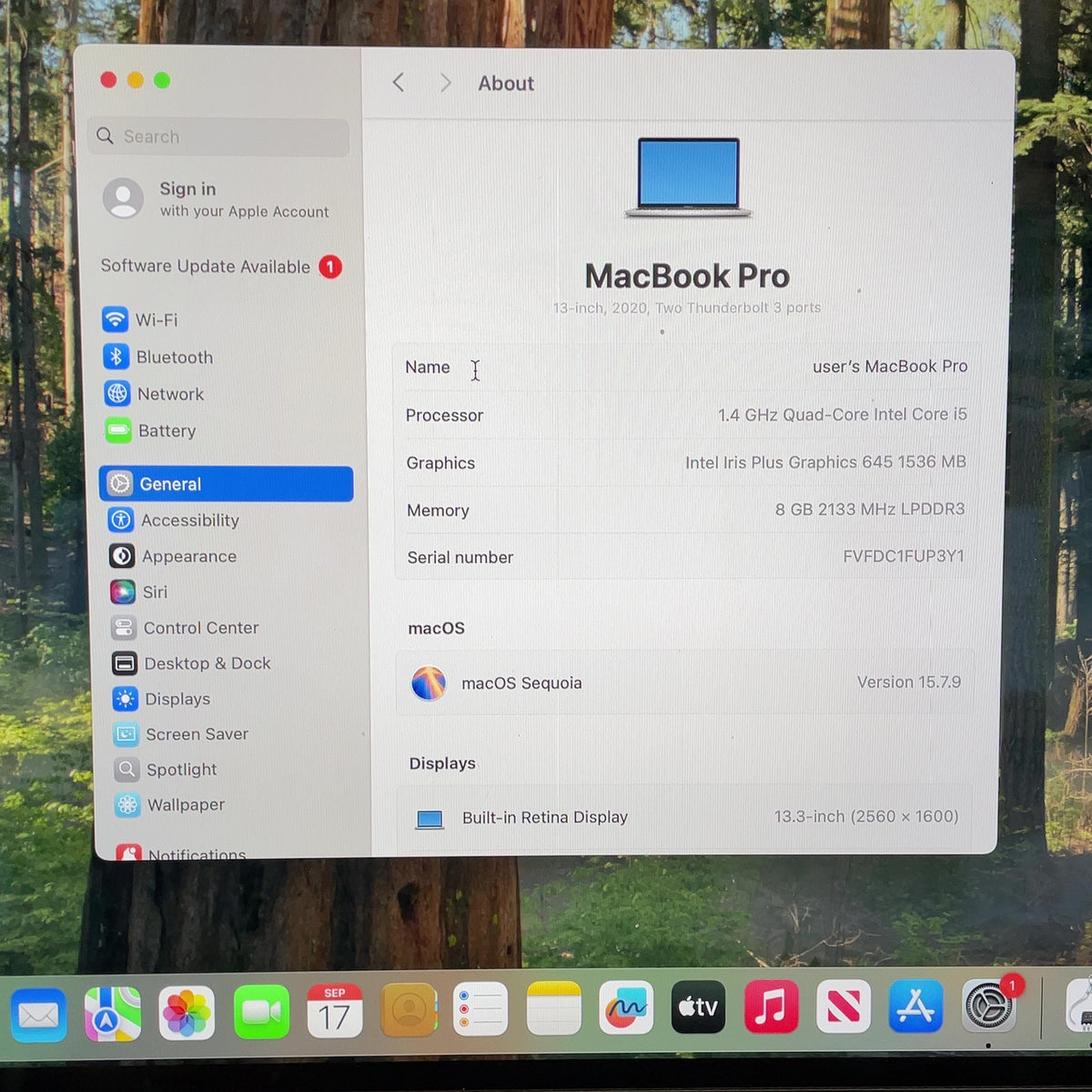The image size is (1092, 1092).
Task: Select memory value 8 GB 2133 MHz LPDDR3
Action: [870, 509]
